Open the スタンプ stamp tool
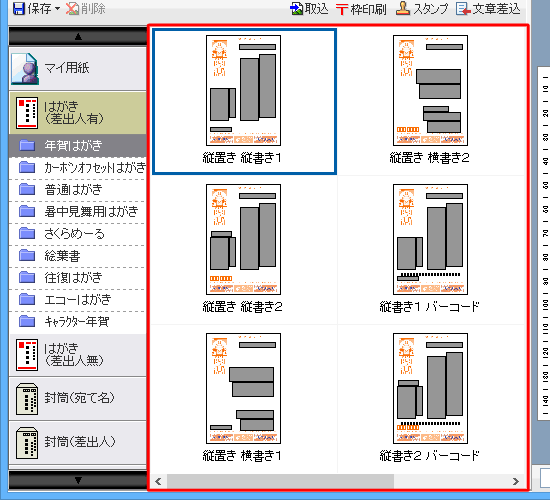Viewport: 550px width, 500px height. [422, 9]
